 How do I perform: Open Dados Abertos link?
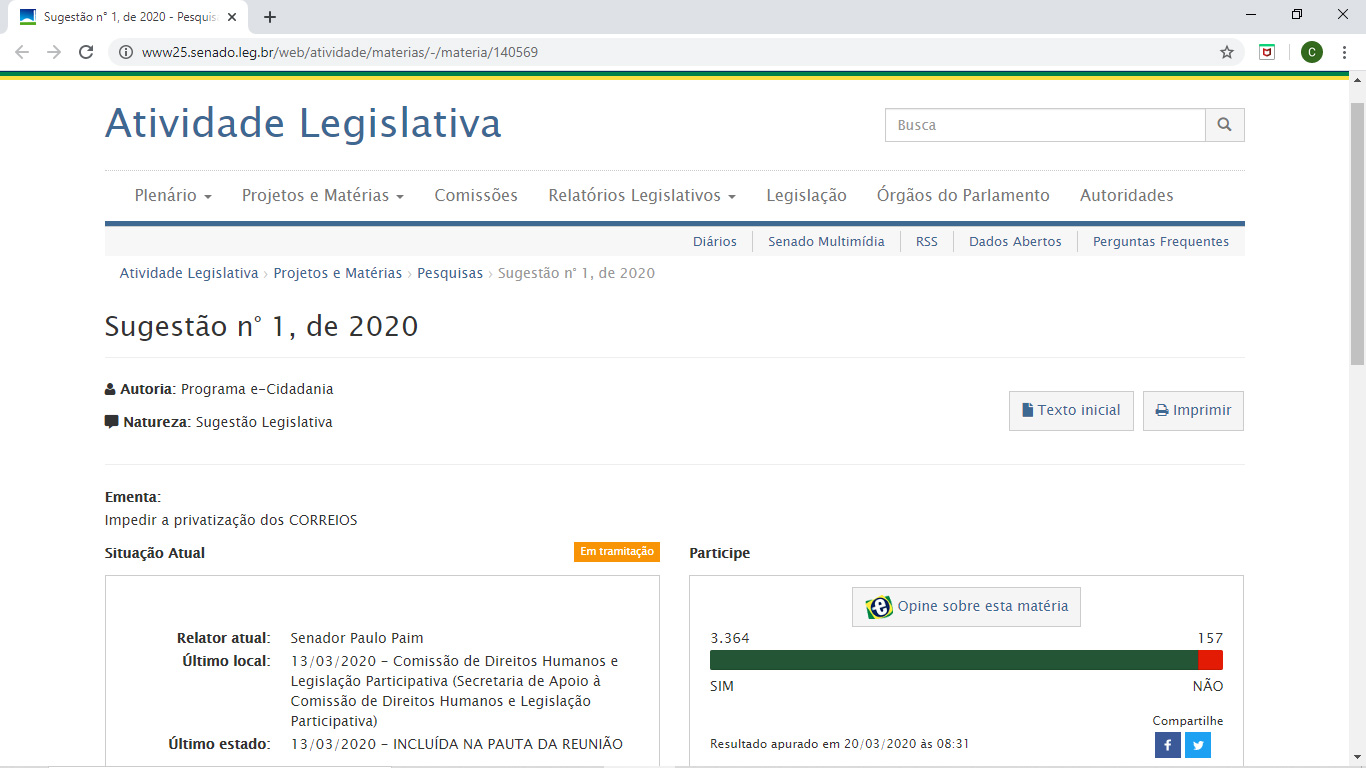(1015, 242)
